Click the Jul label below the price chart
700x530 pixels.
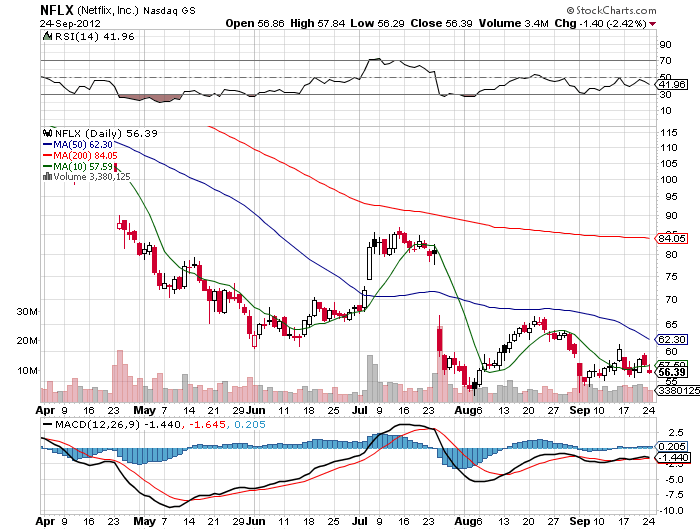(x=360, y=410)
